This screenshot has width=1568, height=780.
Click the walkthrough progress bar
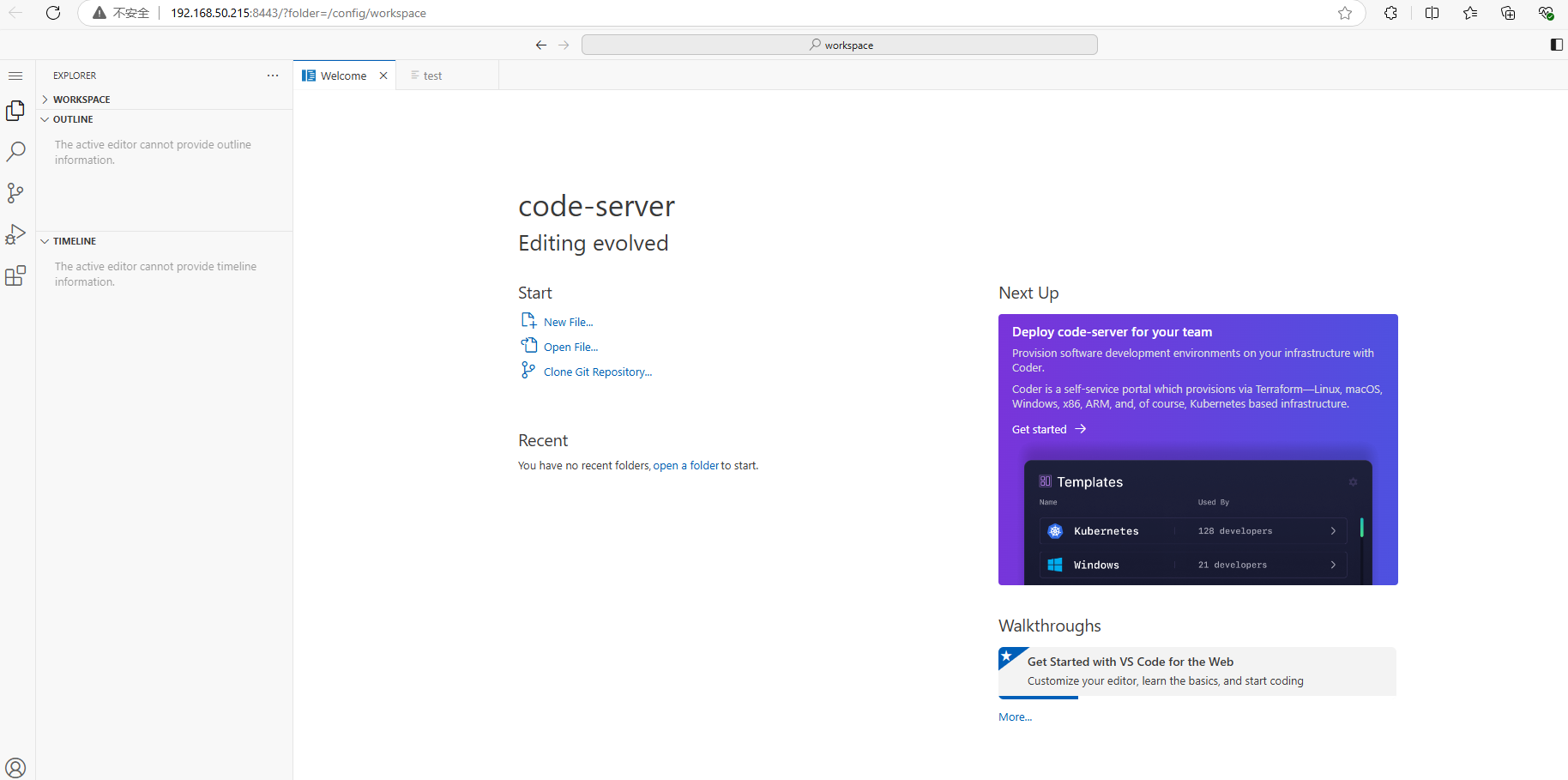[x=1038, y=698]
